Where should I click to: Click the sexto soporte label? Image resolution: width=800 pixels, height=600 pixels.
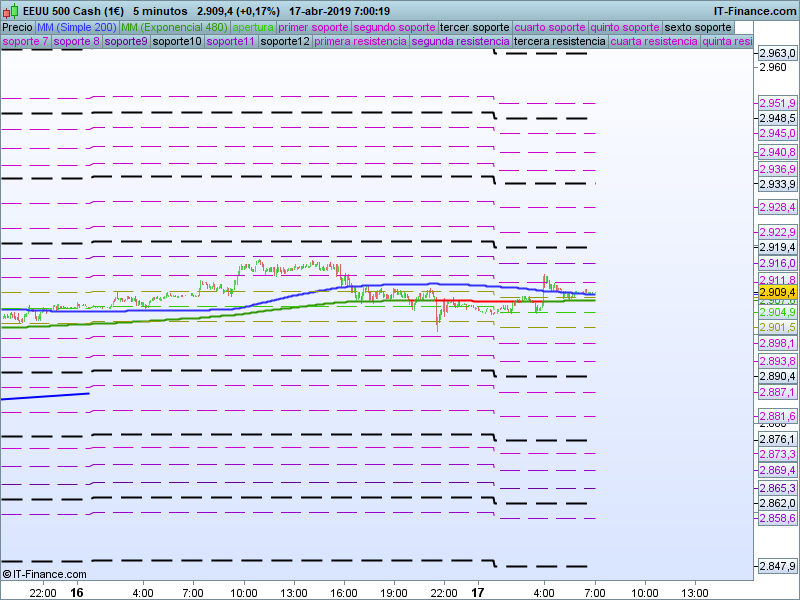(x=697, y=27)
